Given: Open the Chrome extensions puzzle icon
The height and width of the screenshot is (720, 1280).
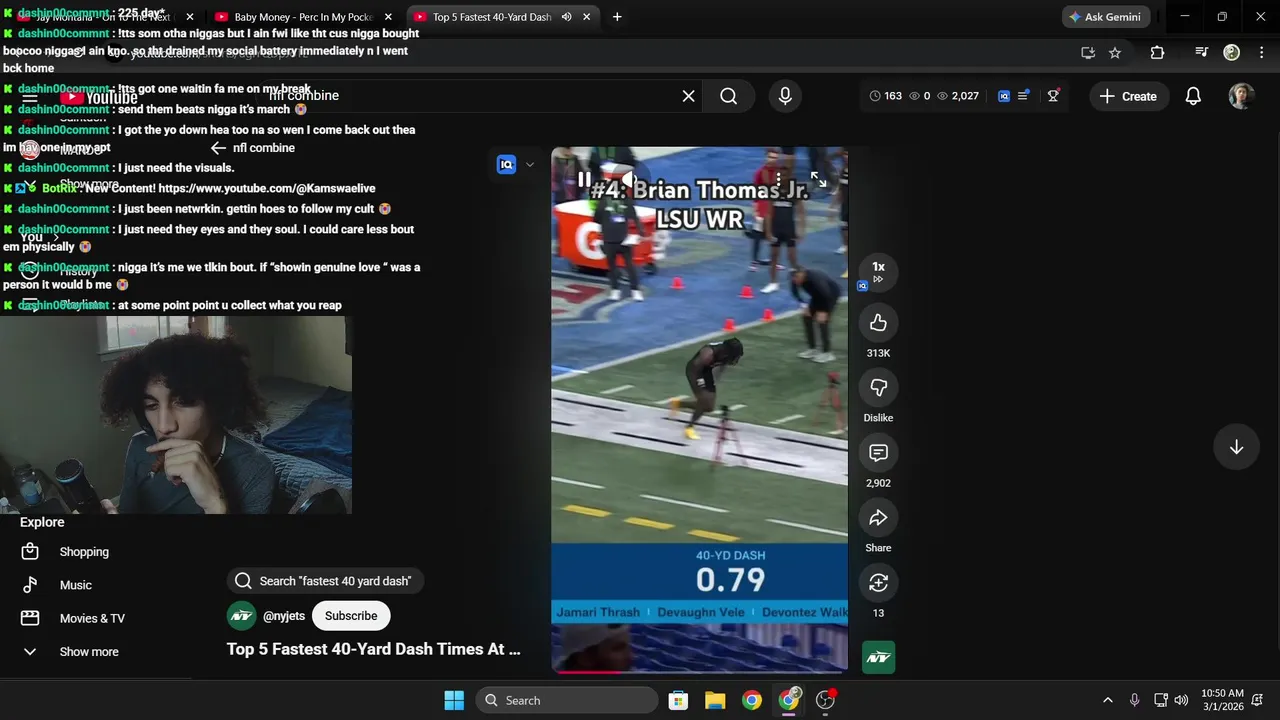Looking at the screenshot, I should tap(1157, 53).
